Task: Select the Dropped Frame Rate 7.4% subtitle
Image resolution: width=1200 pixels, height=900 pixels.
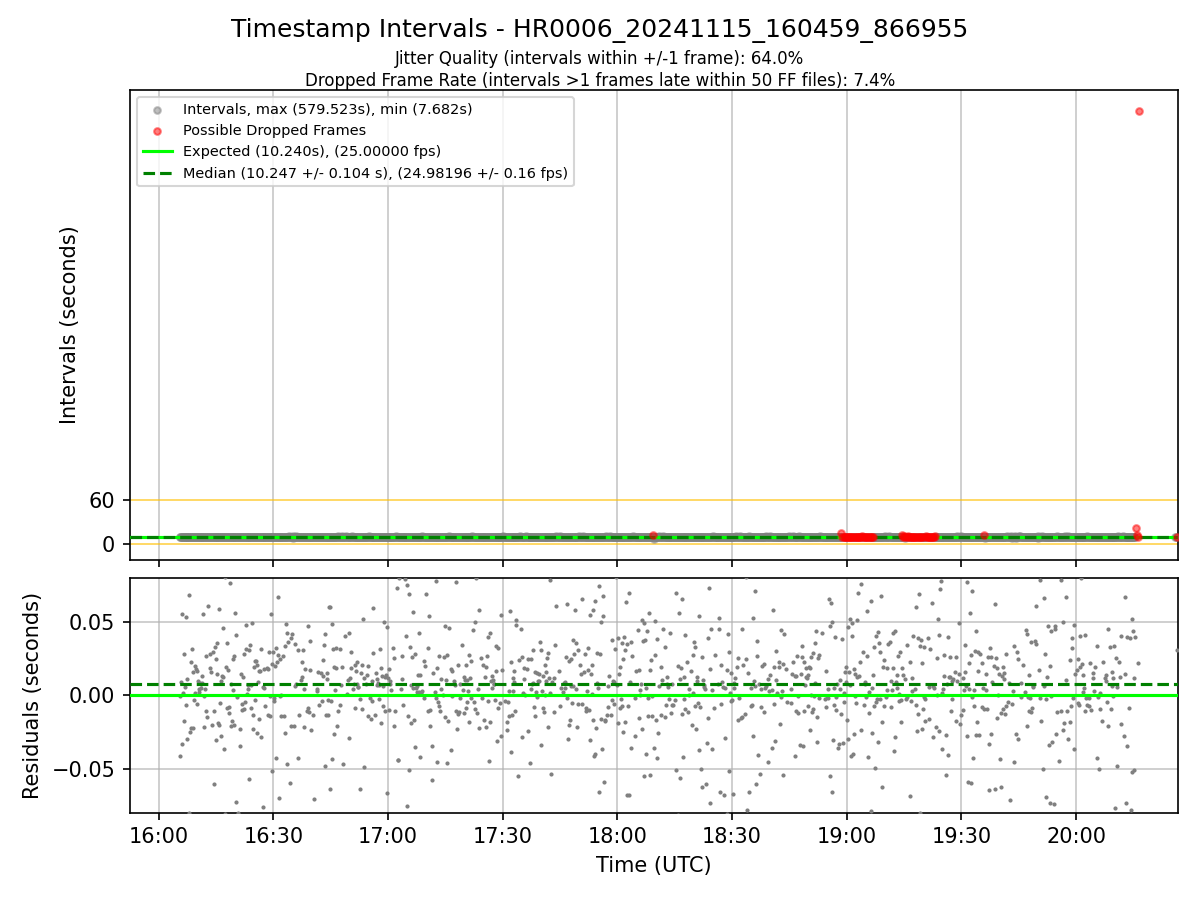Action: (599, 79)
